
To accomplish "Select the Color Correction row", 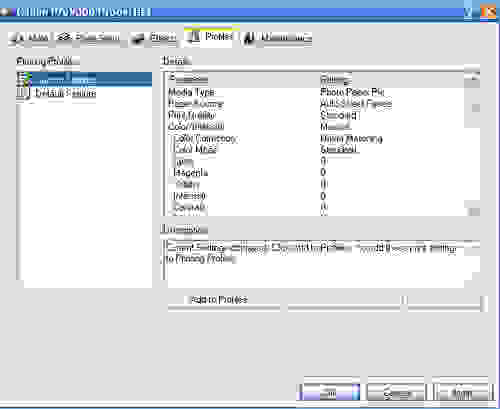I will tap(315, 138).
